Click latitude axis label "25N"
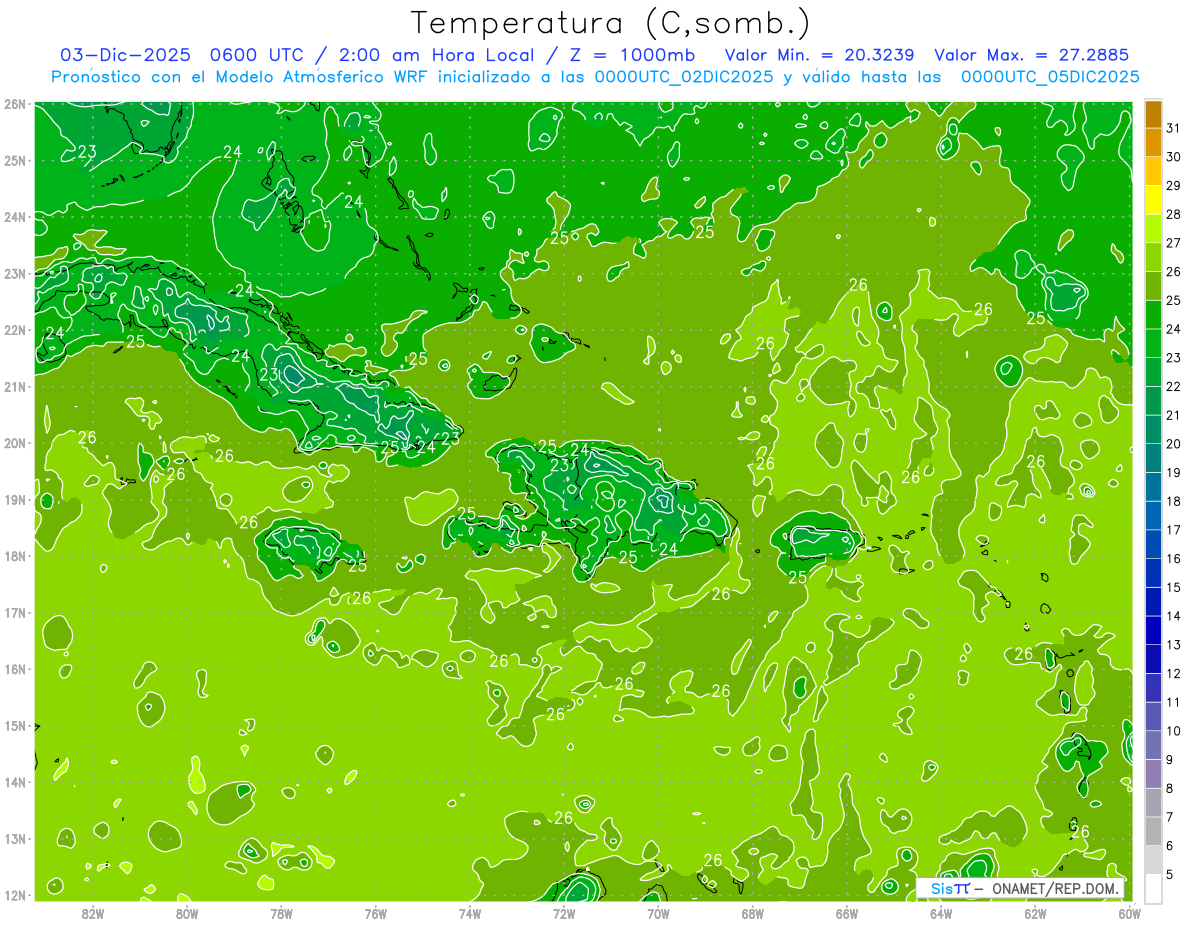The height and width of the screenshot is (927, 1200). coord(15,160)
